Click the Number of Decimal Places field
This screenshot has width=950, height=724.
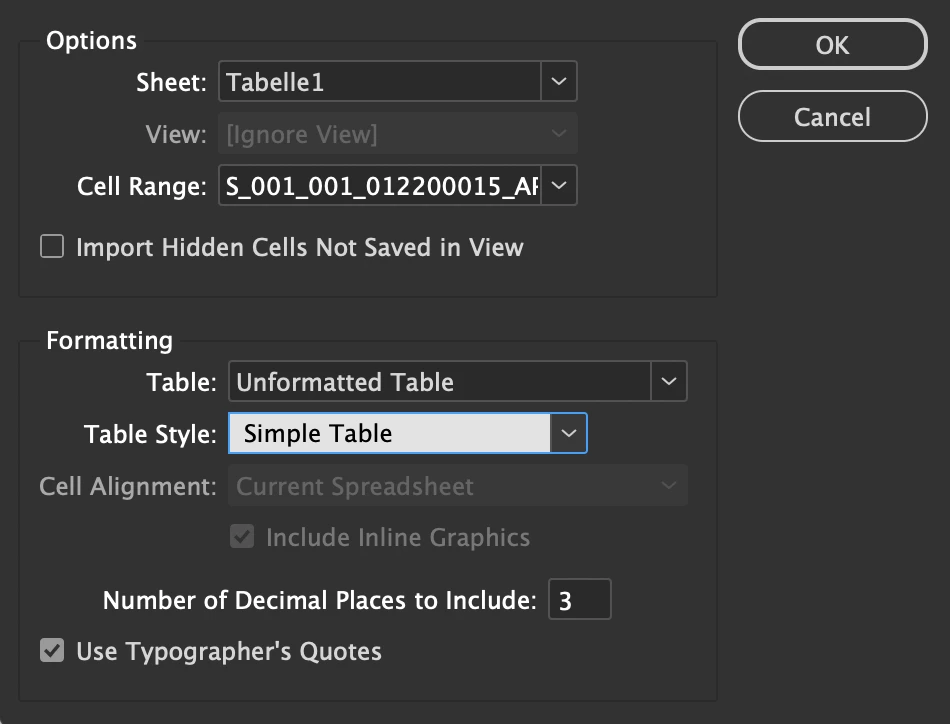pyautogui.click(x=579, y=601)
